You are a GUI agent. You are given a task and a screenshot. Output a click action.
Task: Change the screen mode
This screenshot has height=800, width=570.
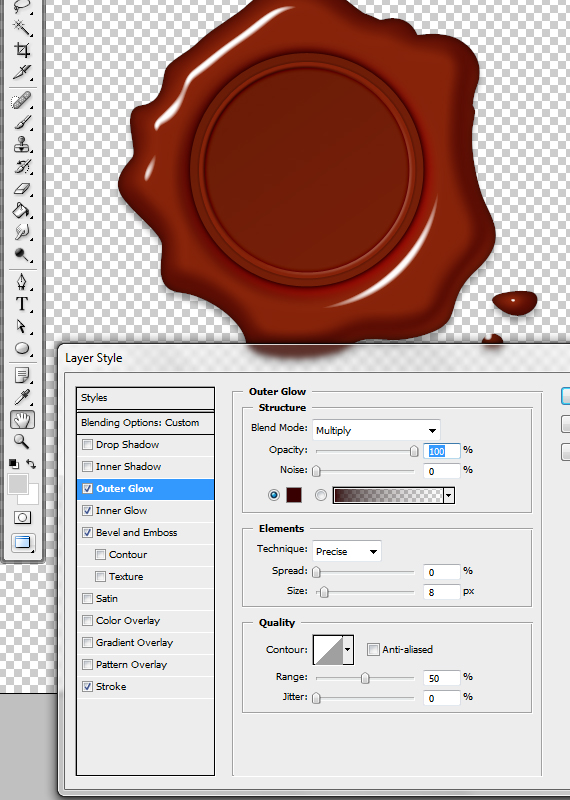point(22,542)
